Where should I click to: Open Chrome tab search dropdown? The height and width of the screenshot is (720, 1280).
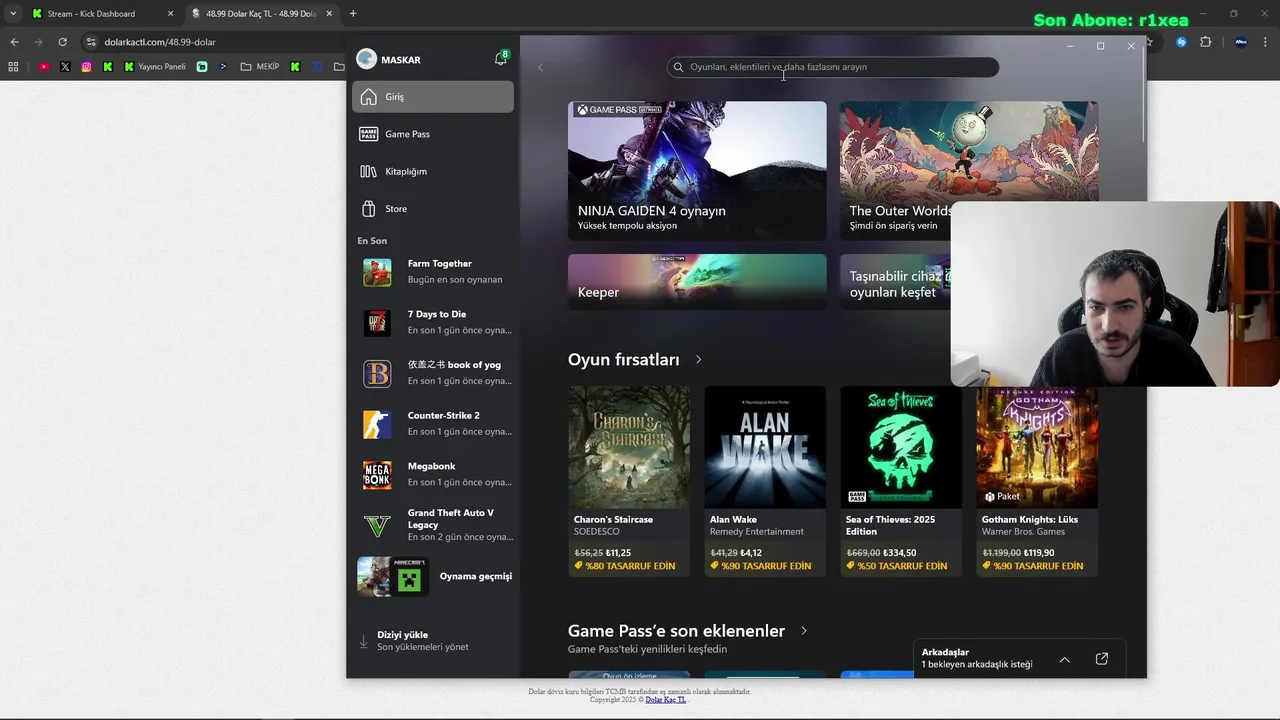13,14
